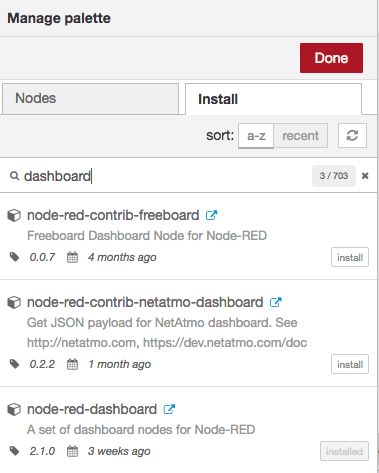Screen dimensions: 379x473
Task: Switch to the Nodes tab
Action: coord(90,99)
